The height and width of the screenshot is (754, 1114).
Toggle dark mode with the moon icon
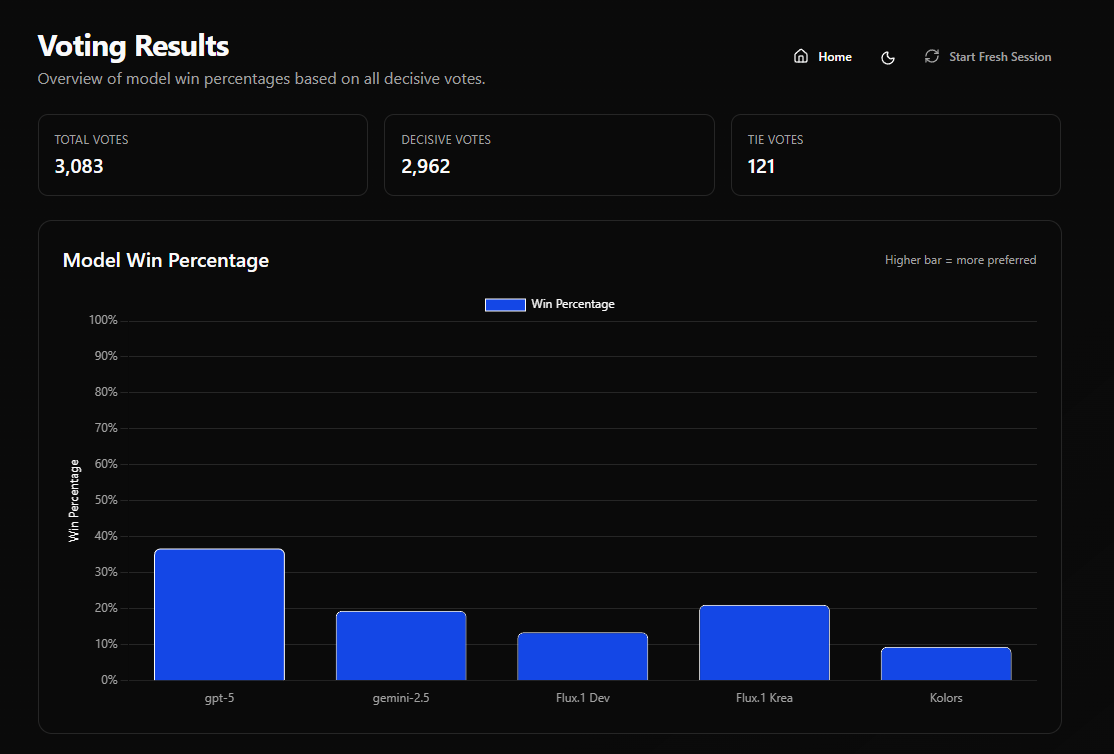tap(888, 57)
